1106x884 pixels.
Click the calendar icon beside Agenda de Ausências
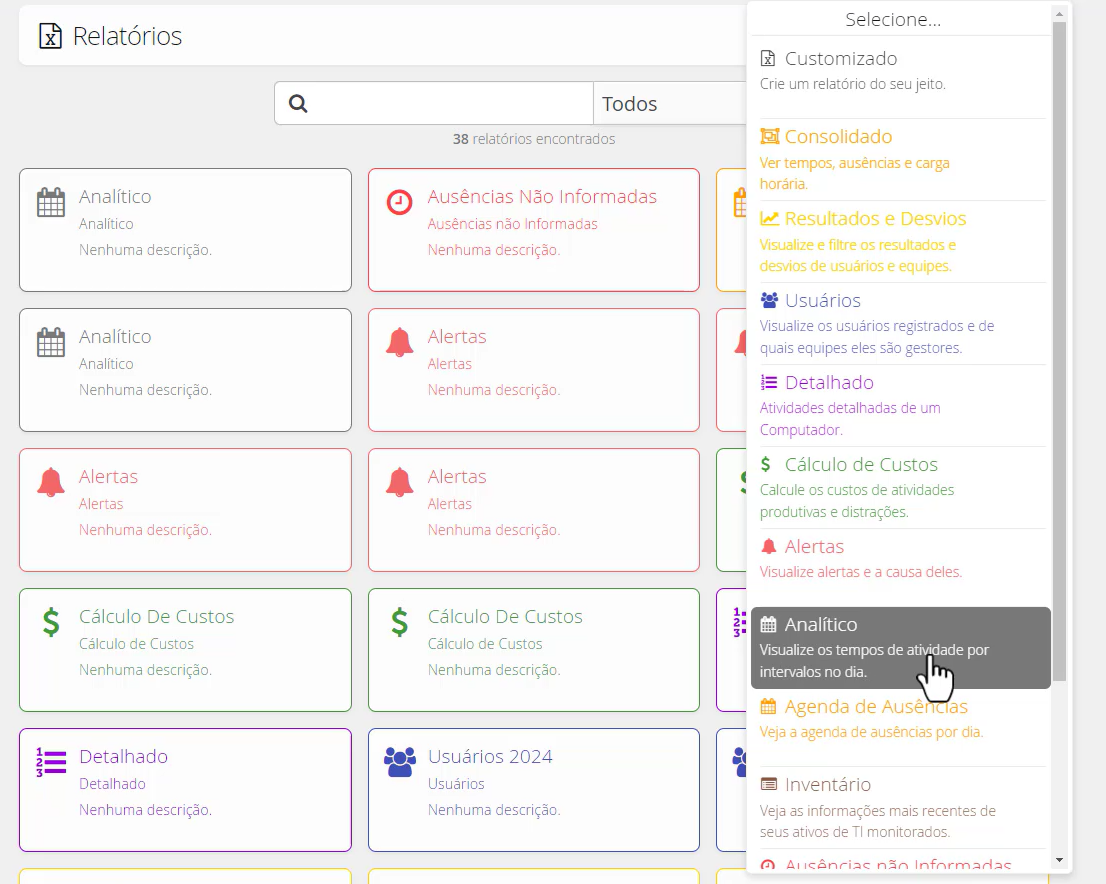point(768,706)
